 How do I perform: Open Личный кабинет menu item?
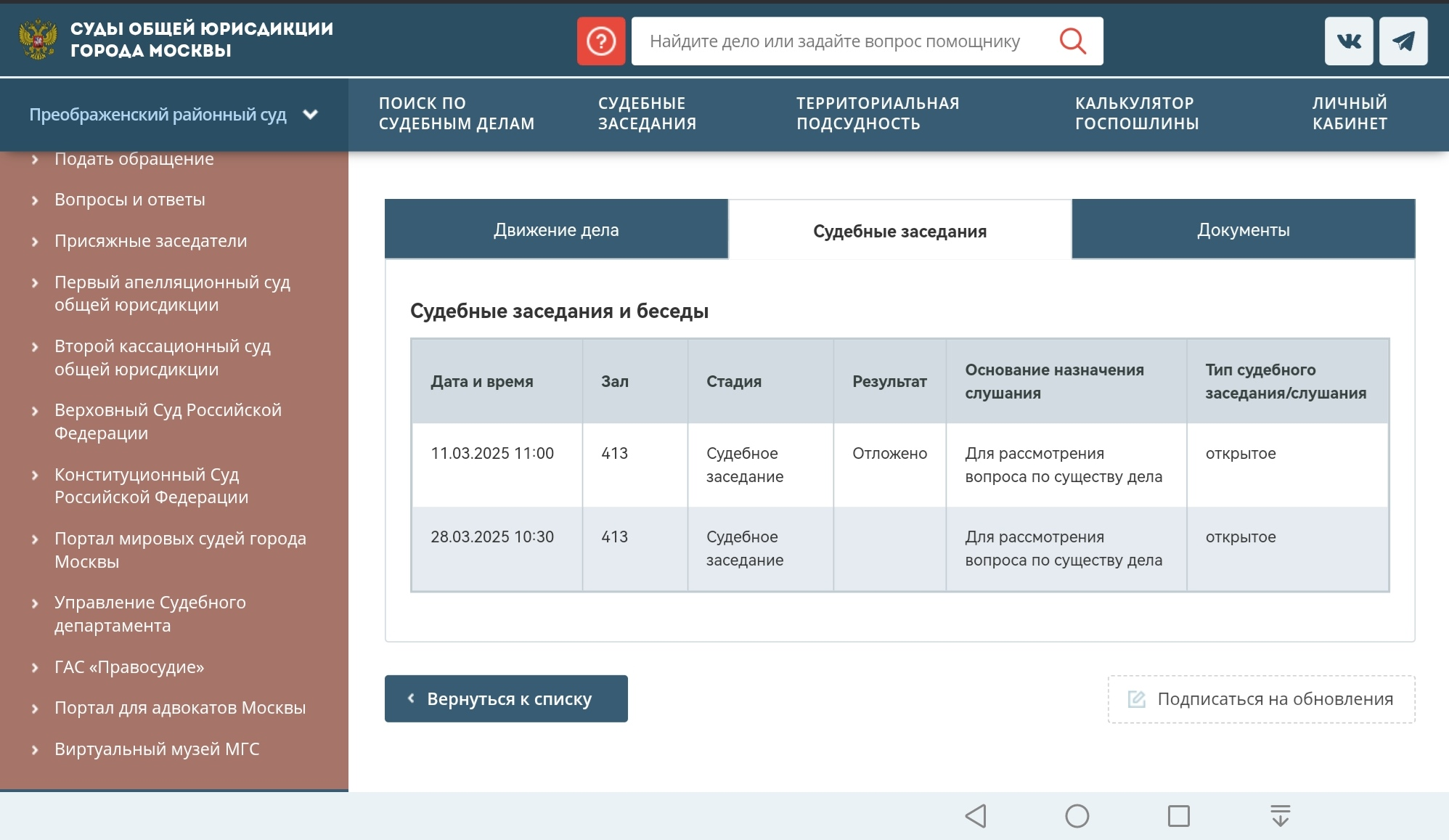coord(1350,113)
